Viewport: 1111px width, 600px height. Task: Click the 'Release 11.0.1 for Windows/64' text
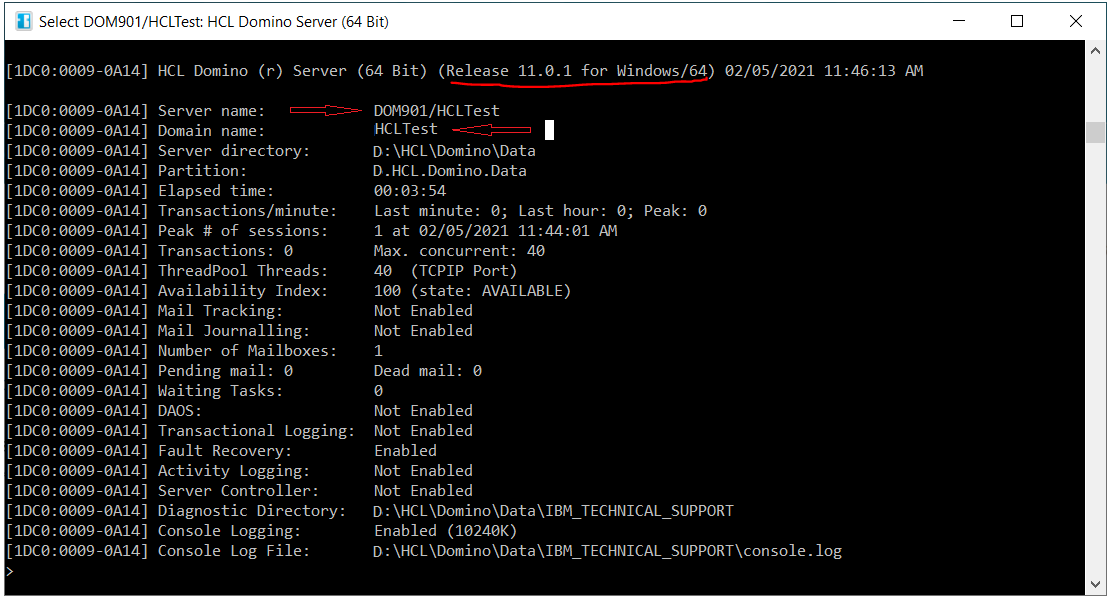pyautogui.click(x=576, y=71)
